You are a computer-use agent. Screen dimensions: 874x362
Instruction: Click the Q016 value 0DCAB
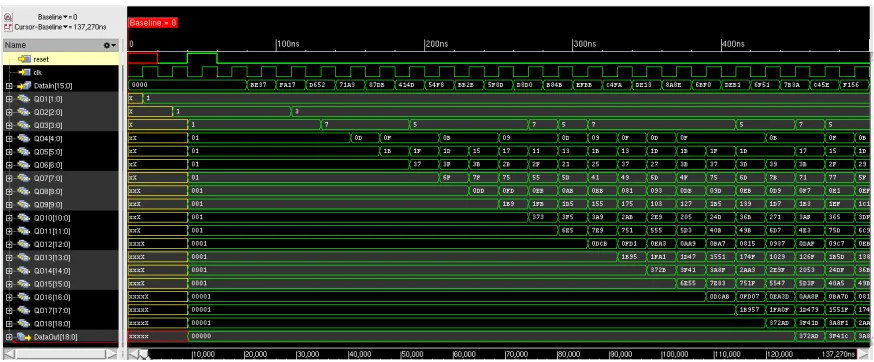720,297
